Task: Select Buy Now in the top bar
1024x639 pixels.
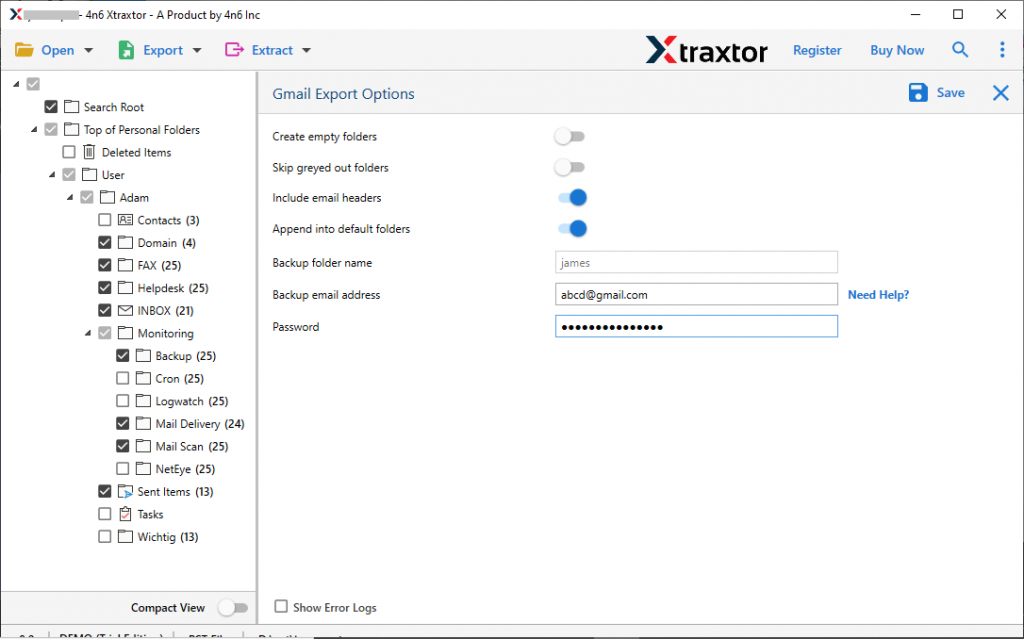Action: pos(896,49)
